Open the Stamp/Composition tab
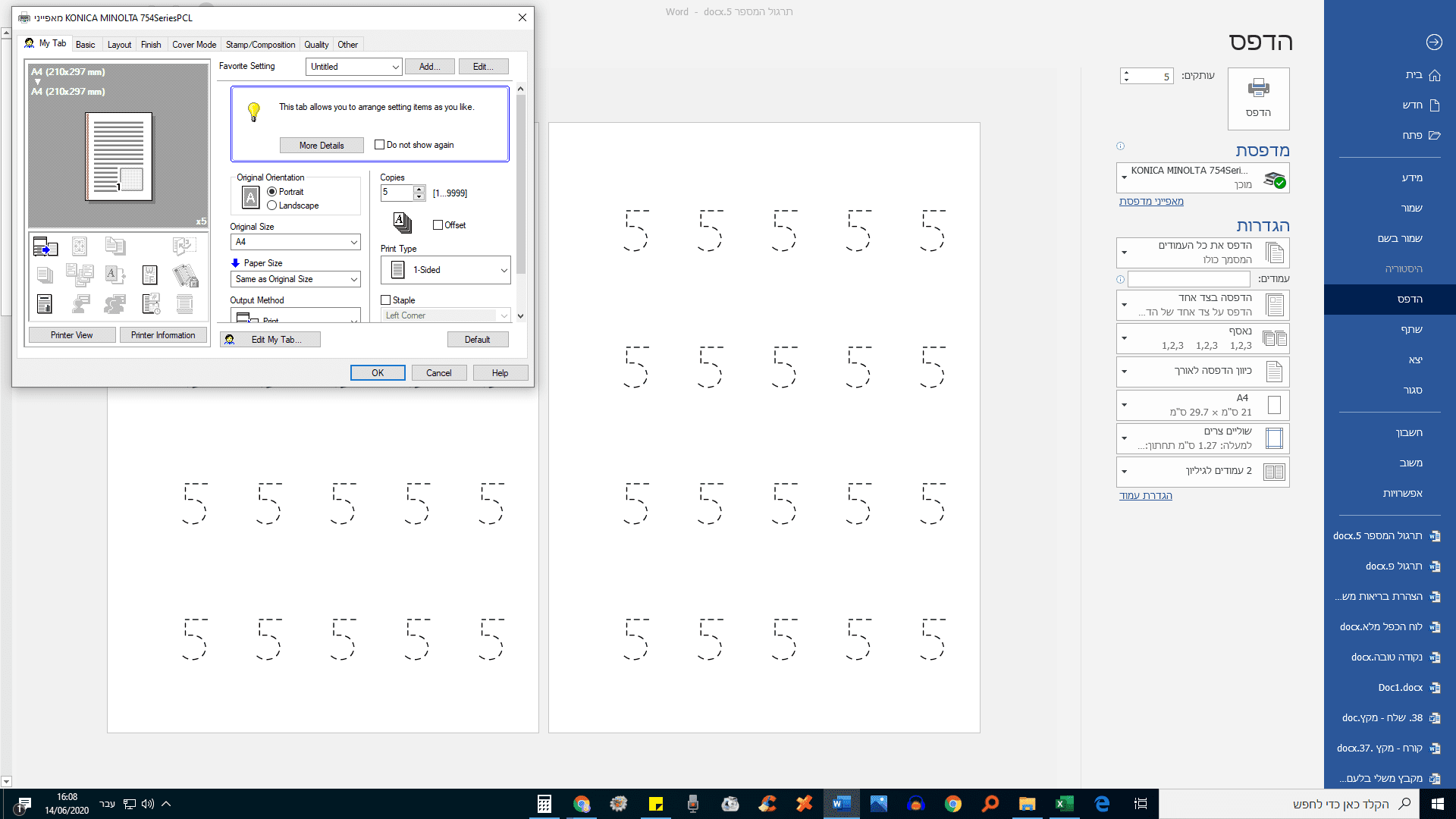Screen dimensions: 1456x819 pos(260,45)
